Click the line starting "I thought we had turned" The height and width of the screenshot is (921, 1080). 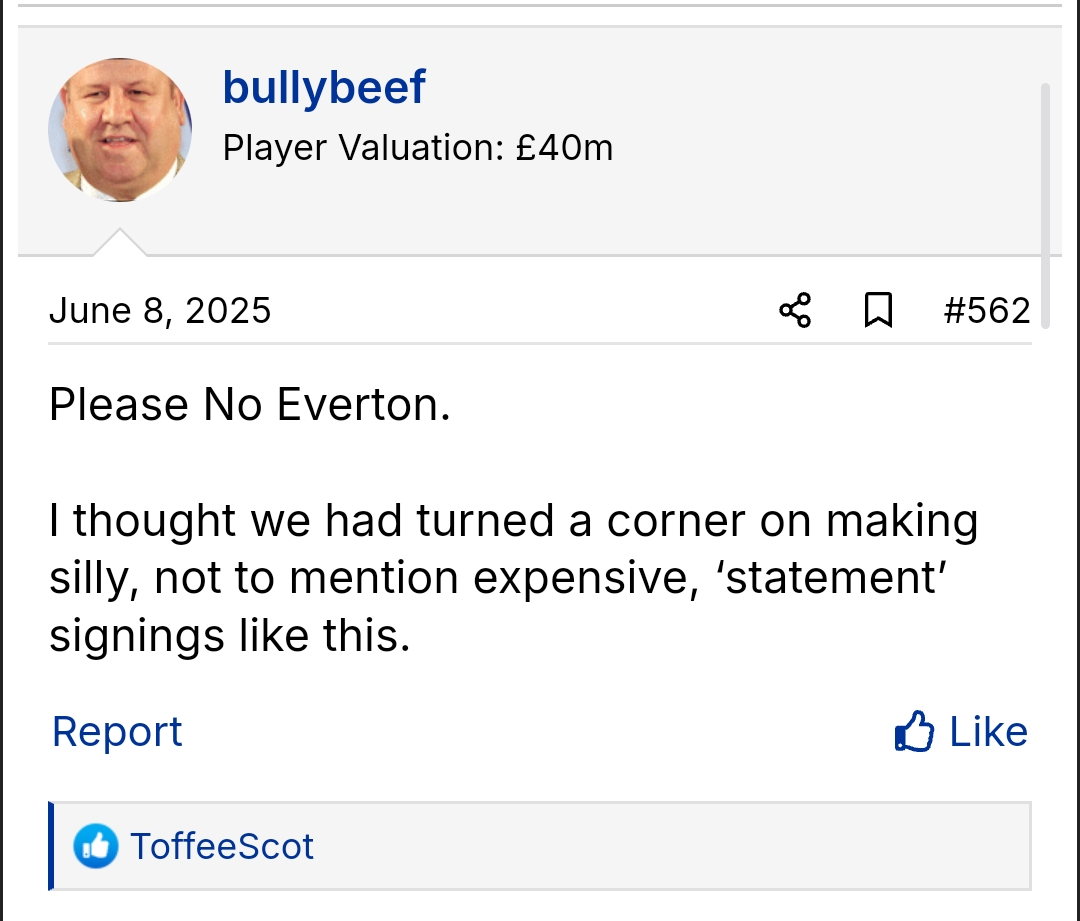[513, 521]
